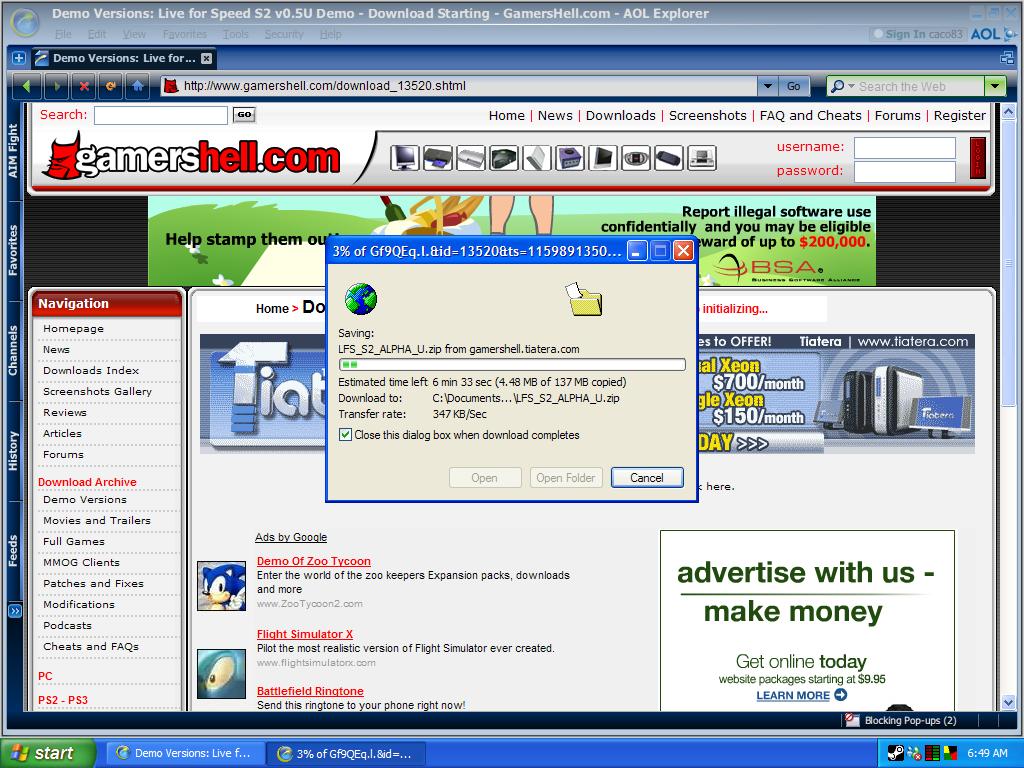Click the password input field
This screenshot has width=1024, height=768.
point(904,172)
